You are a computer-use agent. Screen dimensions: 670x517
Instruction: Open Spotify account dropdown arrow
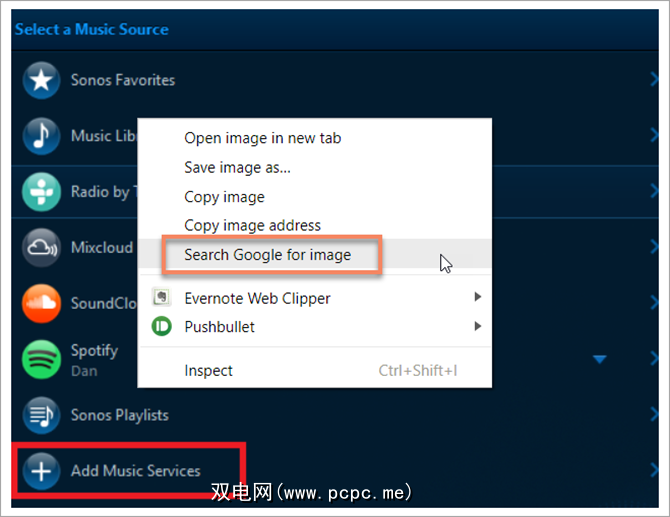click(x=599, y=359)
